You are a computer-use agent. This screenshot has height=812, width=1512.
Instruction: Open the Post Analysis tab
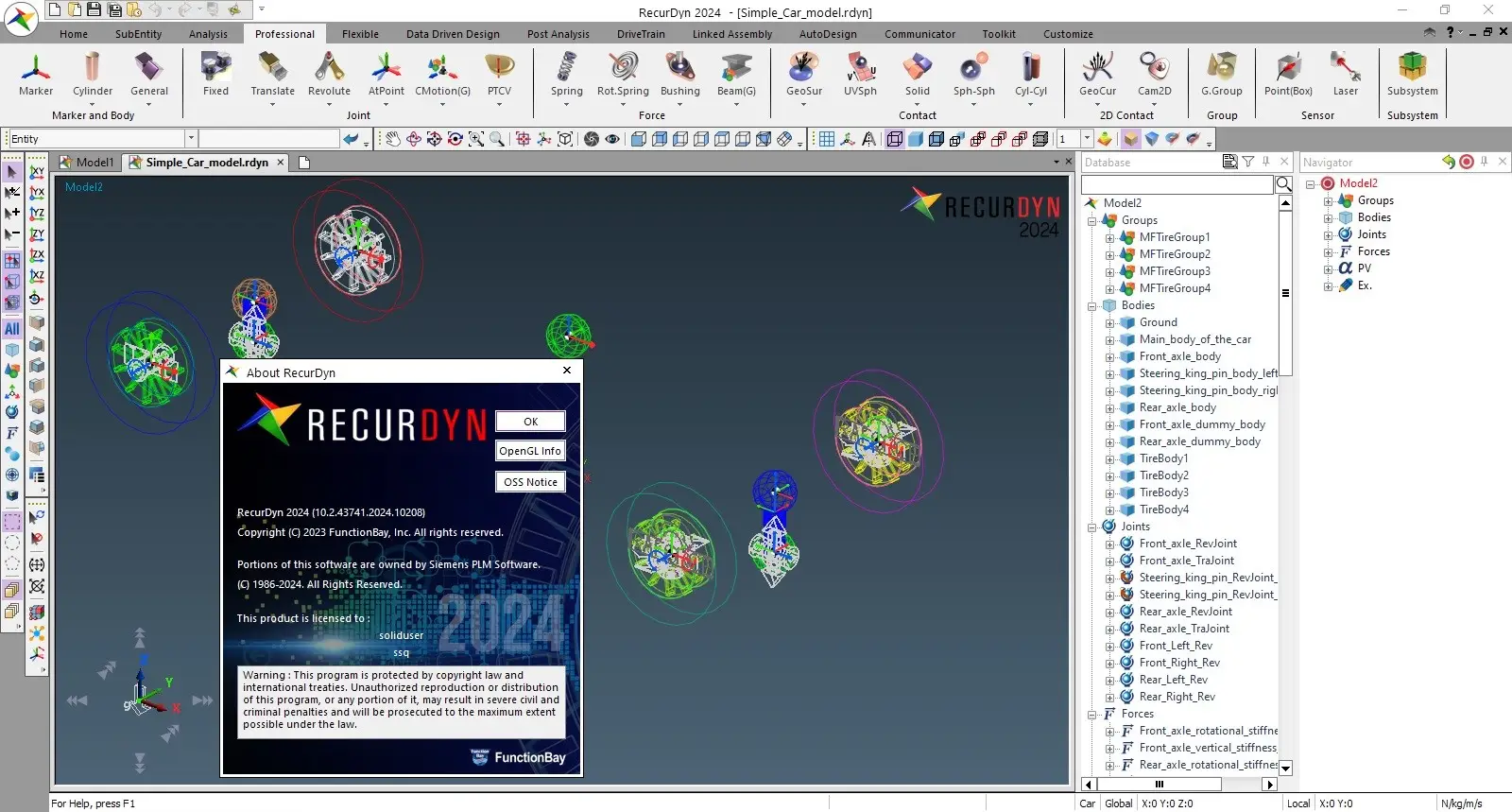tap(558, 34)
